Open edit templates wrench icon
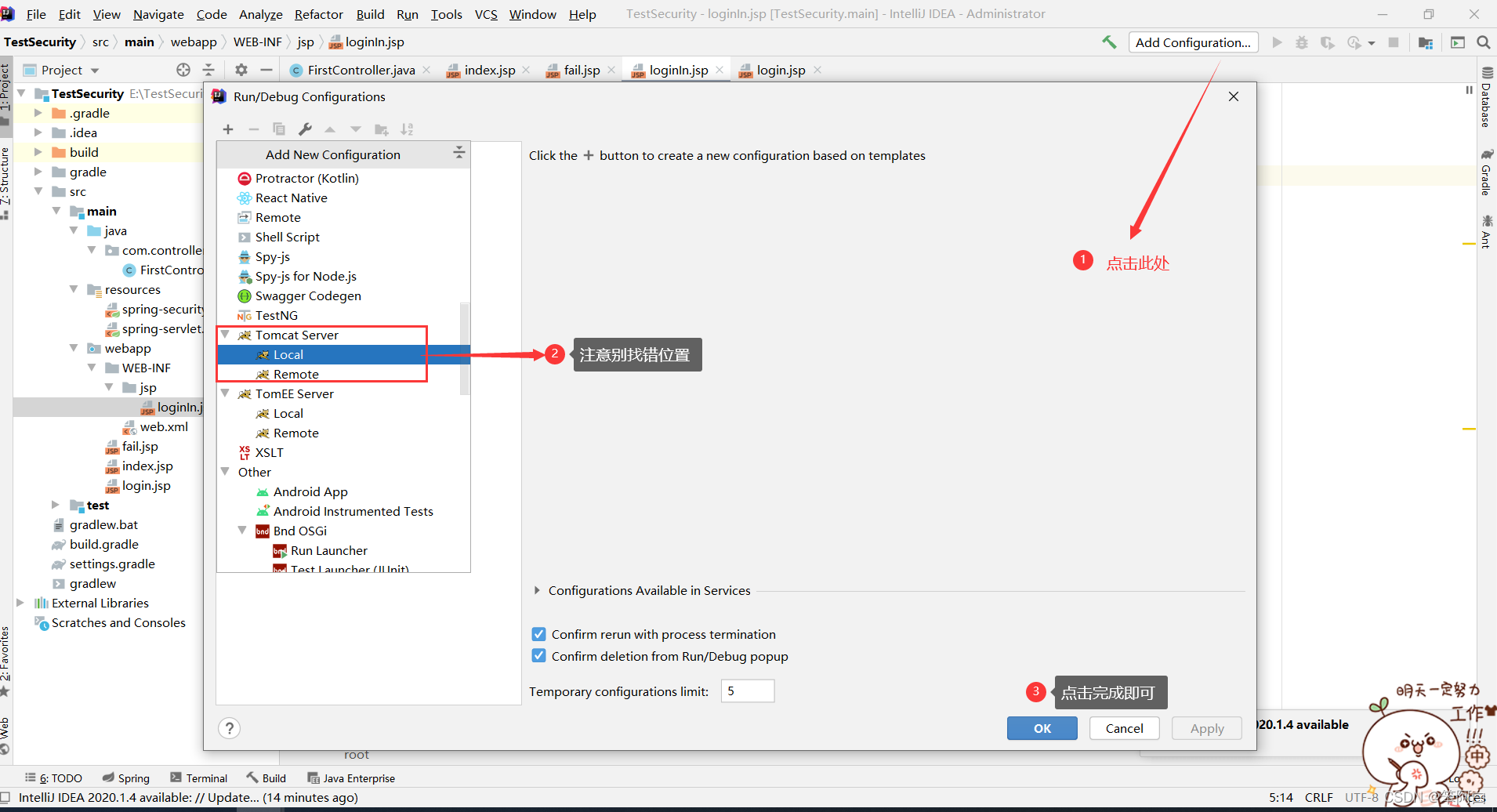The image size is (1497, 812). coord(305,129)
